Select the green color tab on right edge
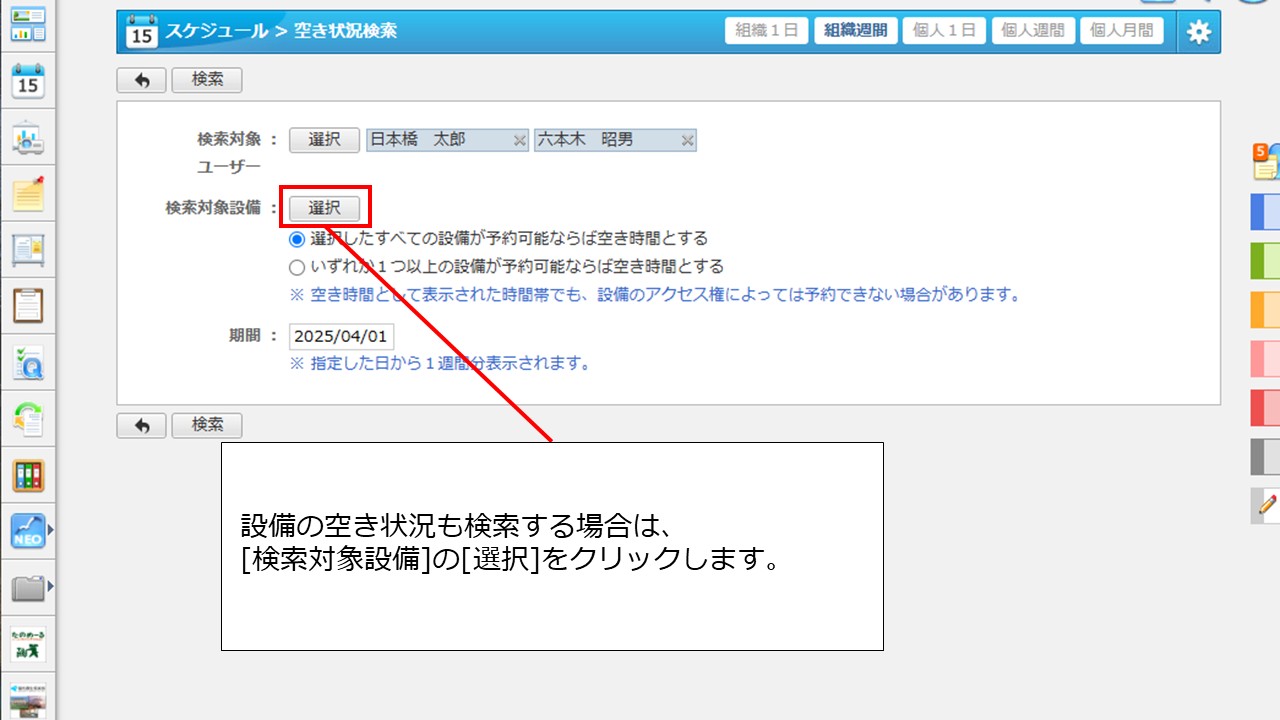The height and width of the screenshot is (720, 1280). pos(1266,261)
